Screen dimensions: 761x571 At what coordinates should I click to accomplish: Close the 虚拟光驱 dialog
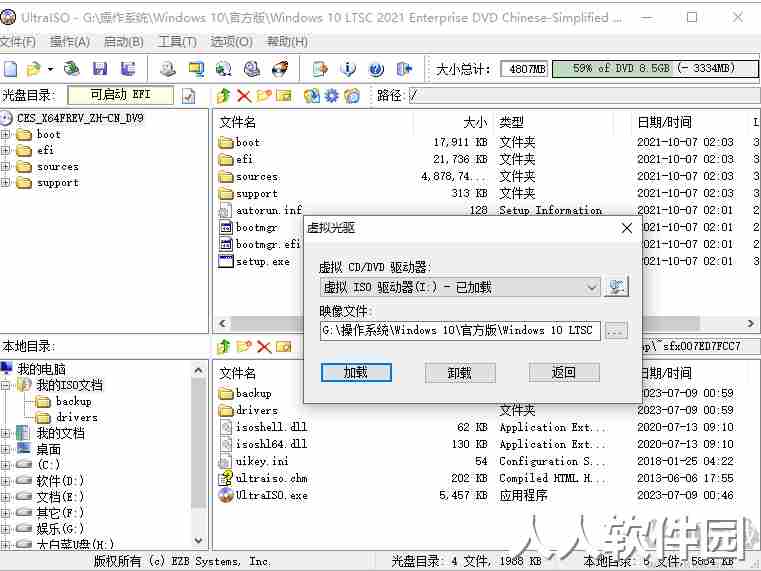point(627,228)
